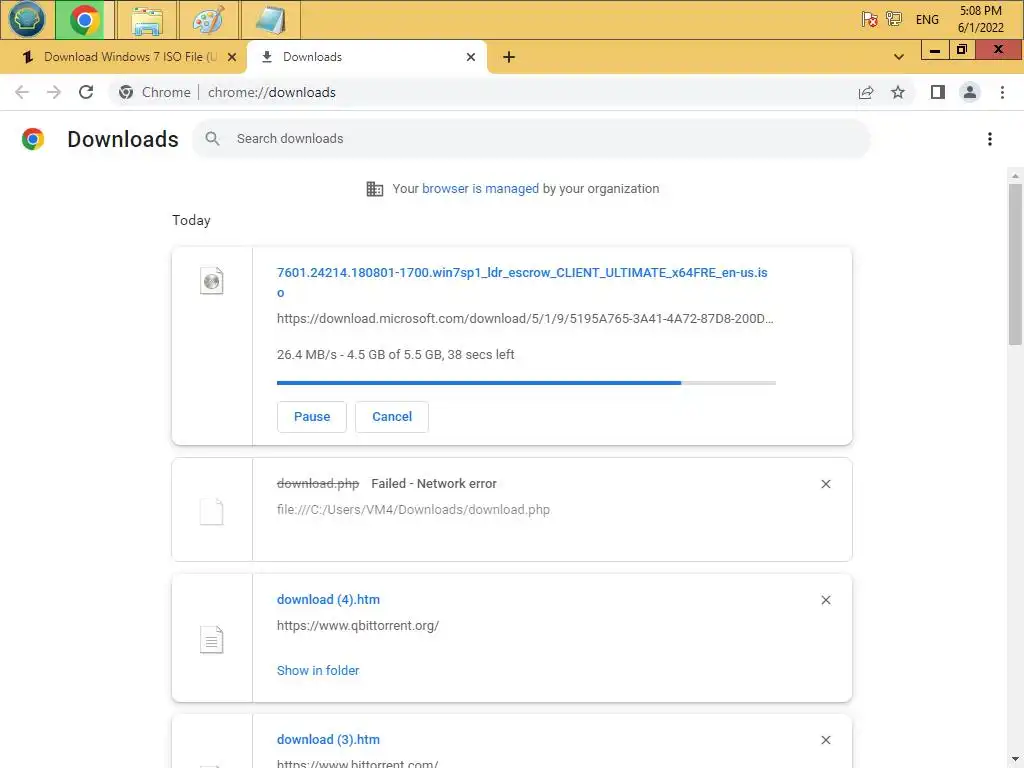The image size is (1024, 768).
Task: Close the Downloads tab
Action: pyautogui.click(x=471, y=57)
